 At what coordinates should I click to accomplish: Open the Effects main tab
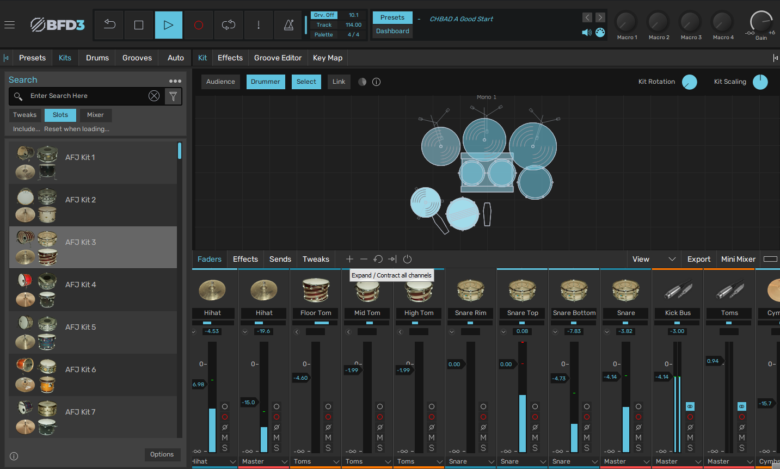230,58
